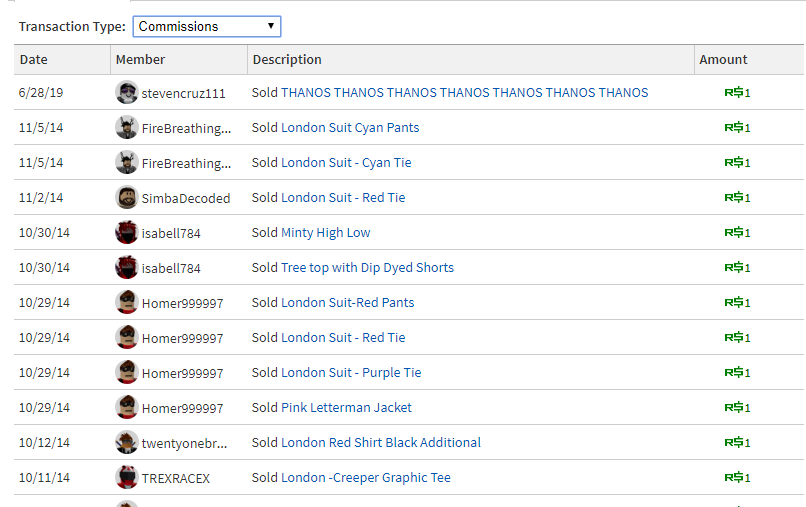Click the Date column header
Screen dimensions: 806x507
[x=33, y=60]
